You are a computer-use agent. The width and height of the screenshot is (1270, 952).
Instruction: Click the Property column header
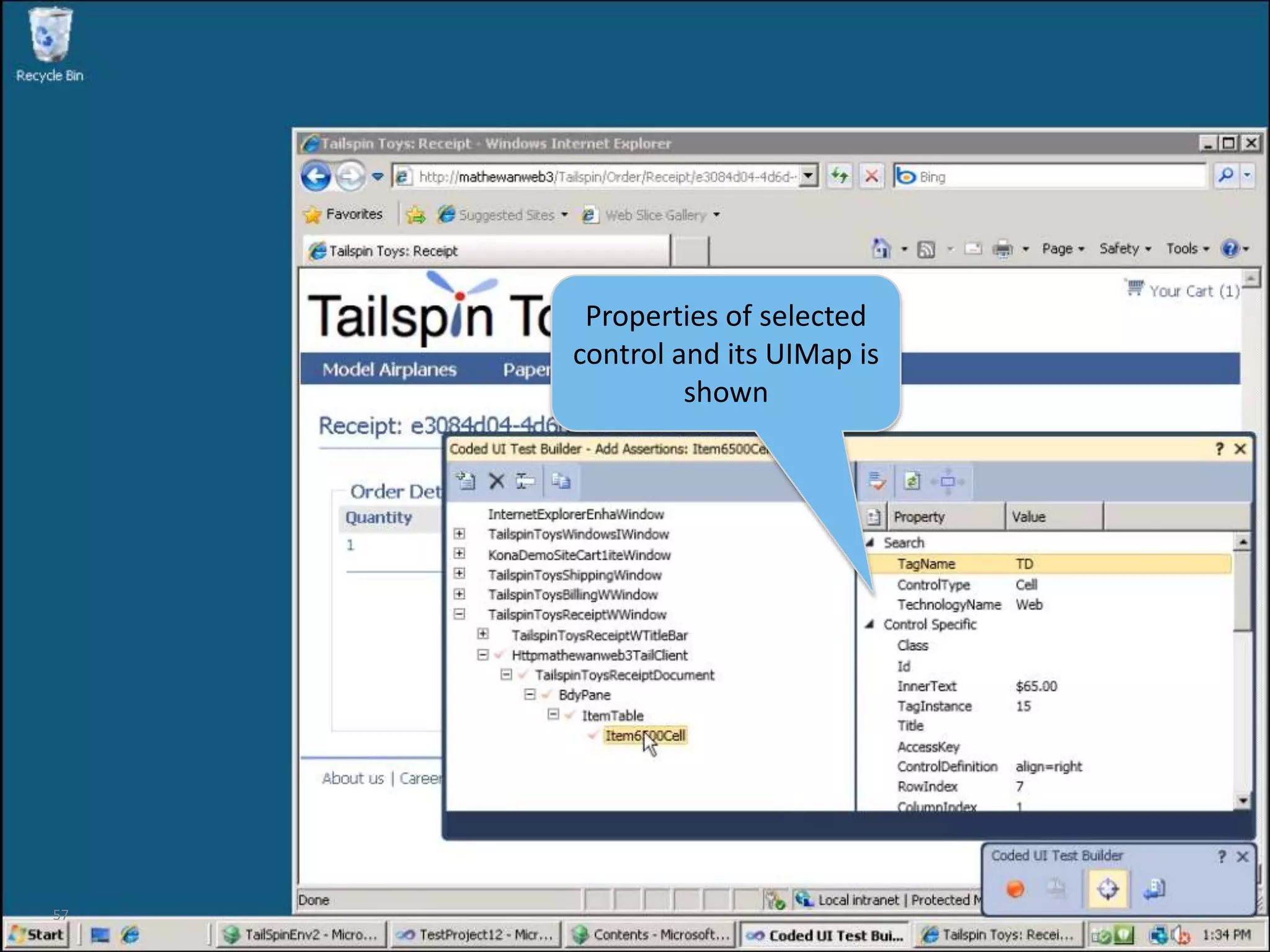946,517
